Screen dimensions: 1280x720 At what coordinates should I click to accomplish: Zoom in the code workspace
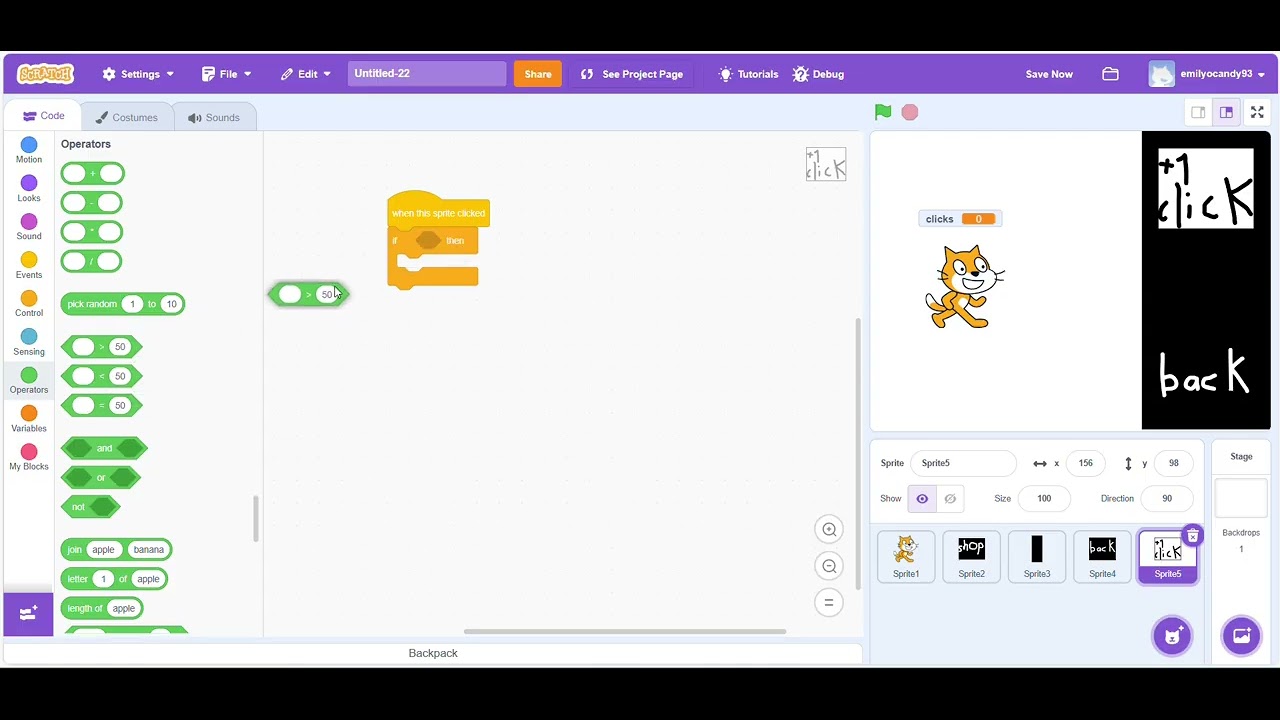pyautogui.click(x=829, y=530)
